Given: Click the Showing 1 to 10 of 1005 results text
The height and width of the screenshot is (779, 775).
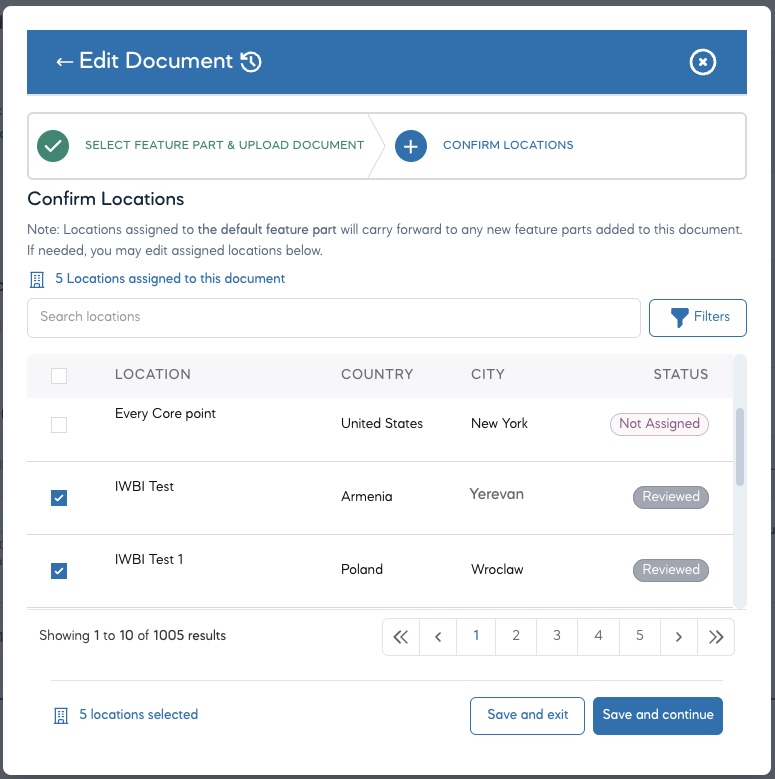Looking at the screenshot, I should [x=133, y=635].
